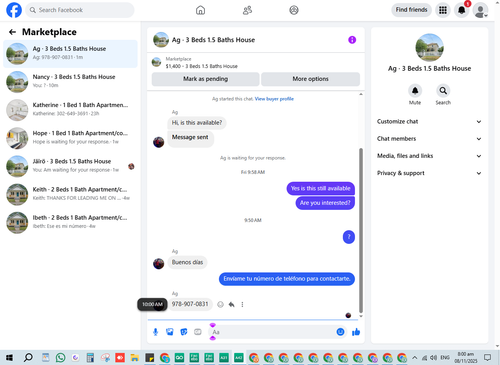Reply to the 978-907-0831 message
This screenshot has height=365, width=500.
point(231,304)
